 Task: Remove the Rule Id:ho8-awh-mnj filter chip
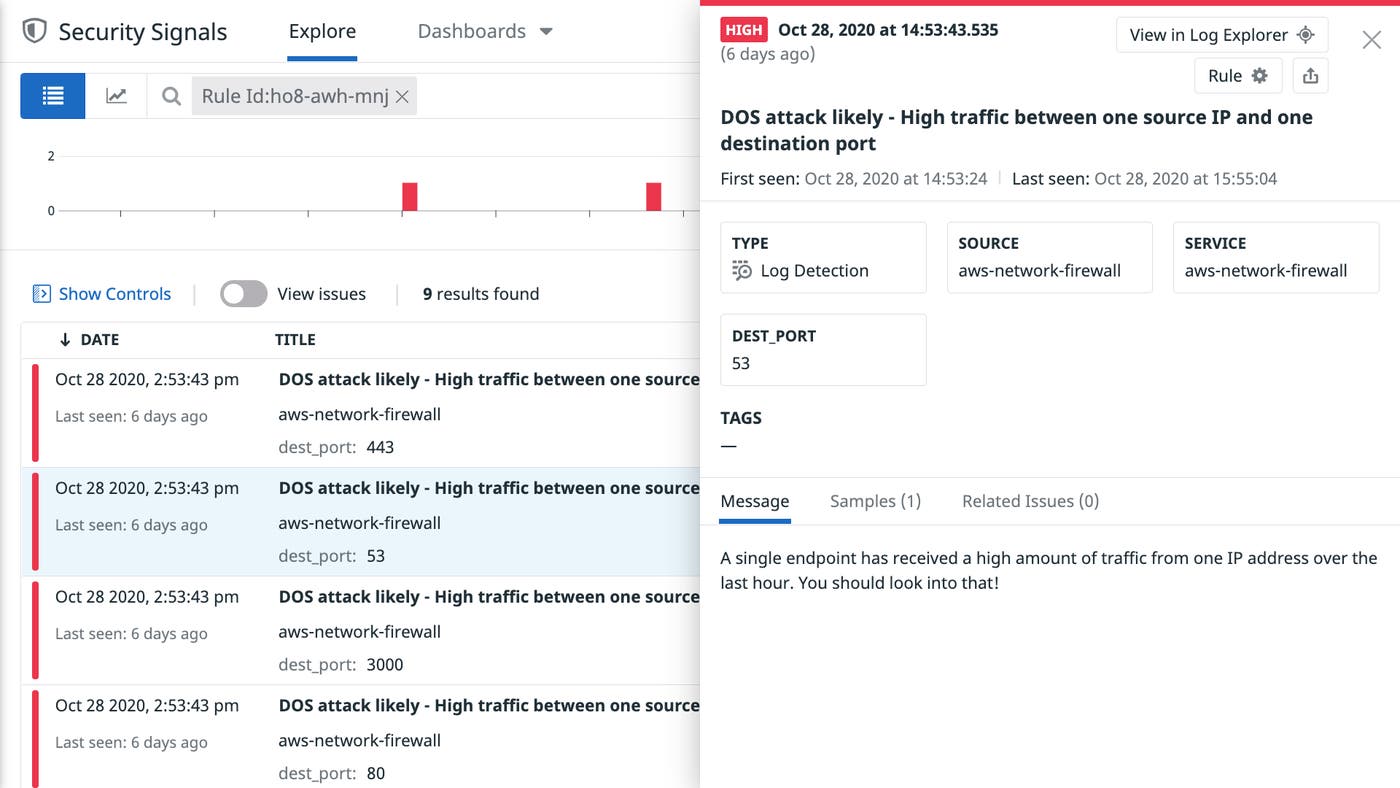tap(402, 96)
